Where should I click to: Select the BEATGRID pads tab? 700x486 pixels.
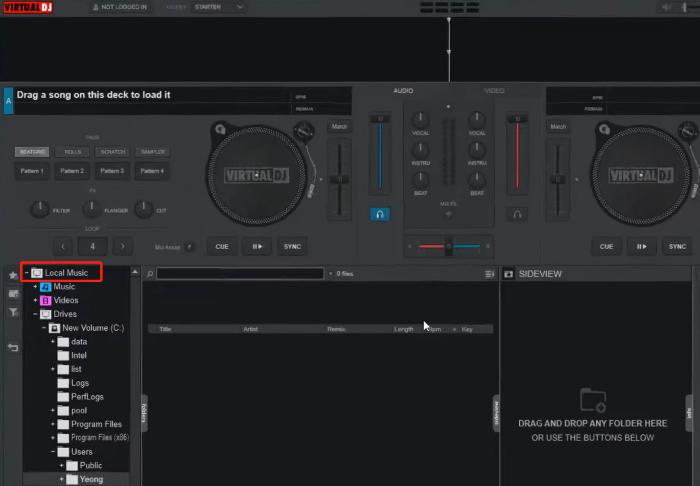point(32,152)
